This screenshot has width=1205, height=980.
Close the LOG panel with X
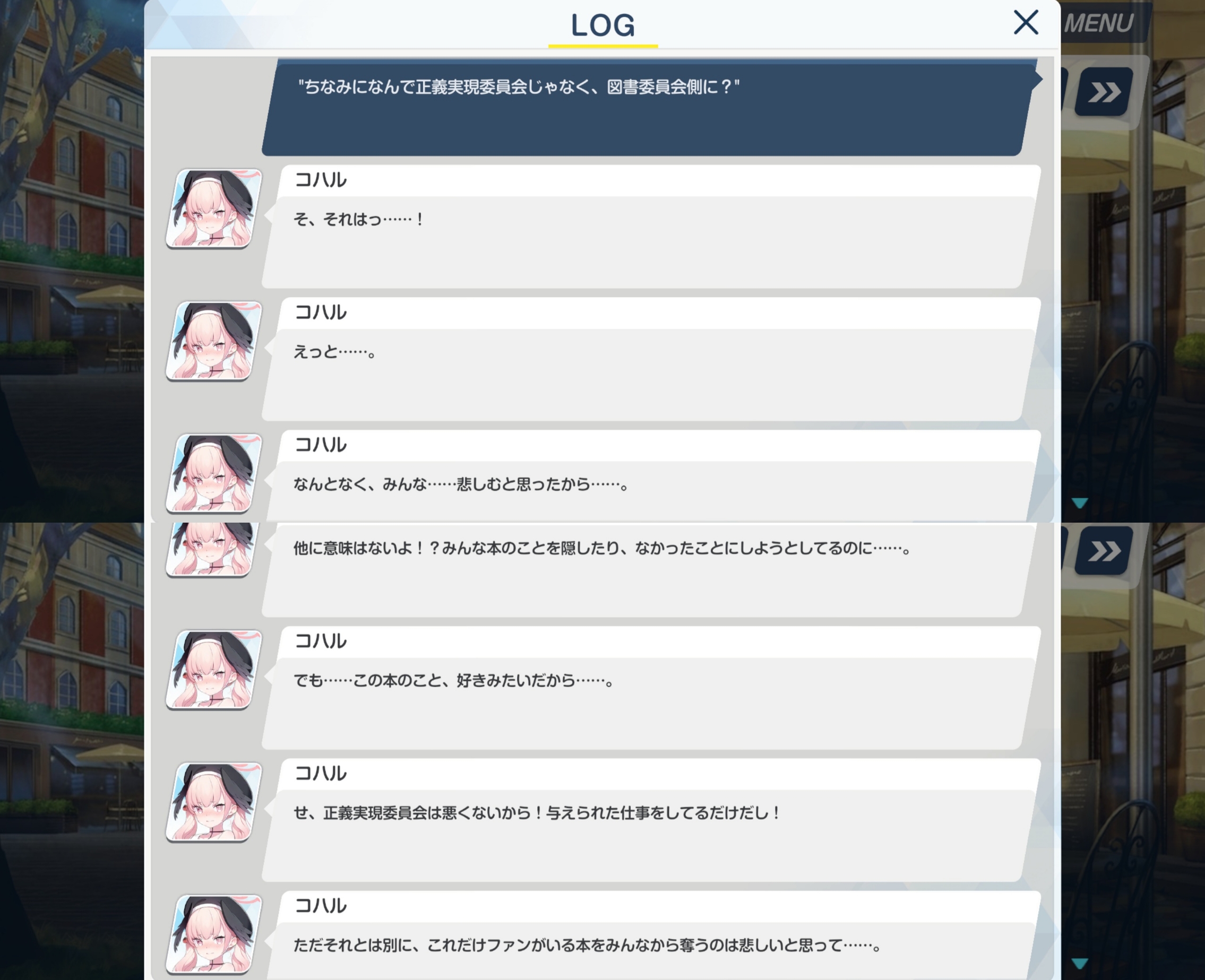tap(1026, 23)
